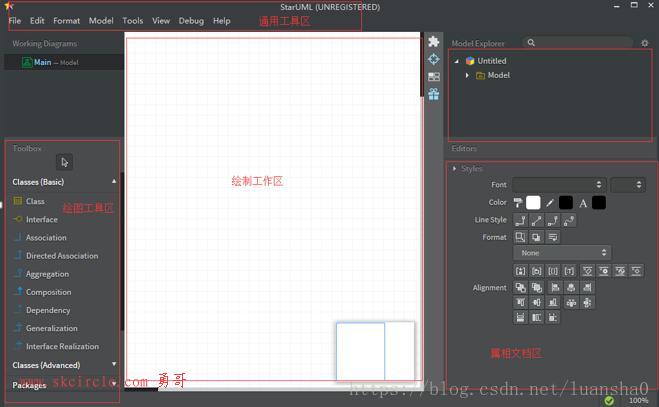Click the minimap thumbnail on canvas
This screenshot has width=659, height=407.
pos(375,351)
